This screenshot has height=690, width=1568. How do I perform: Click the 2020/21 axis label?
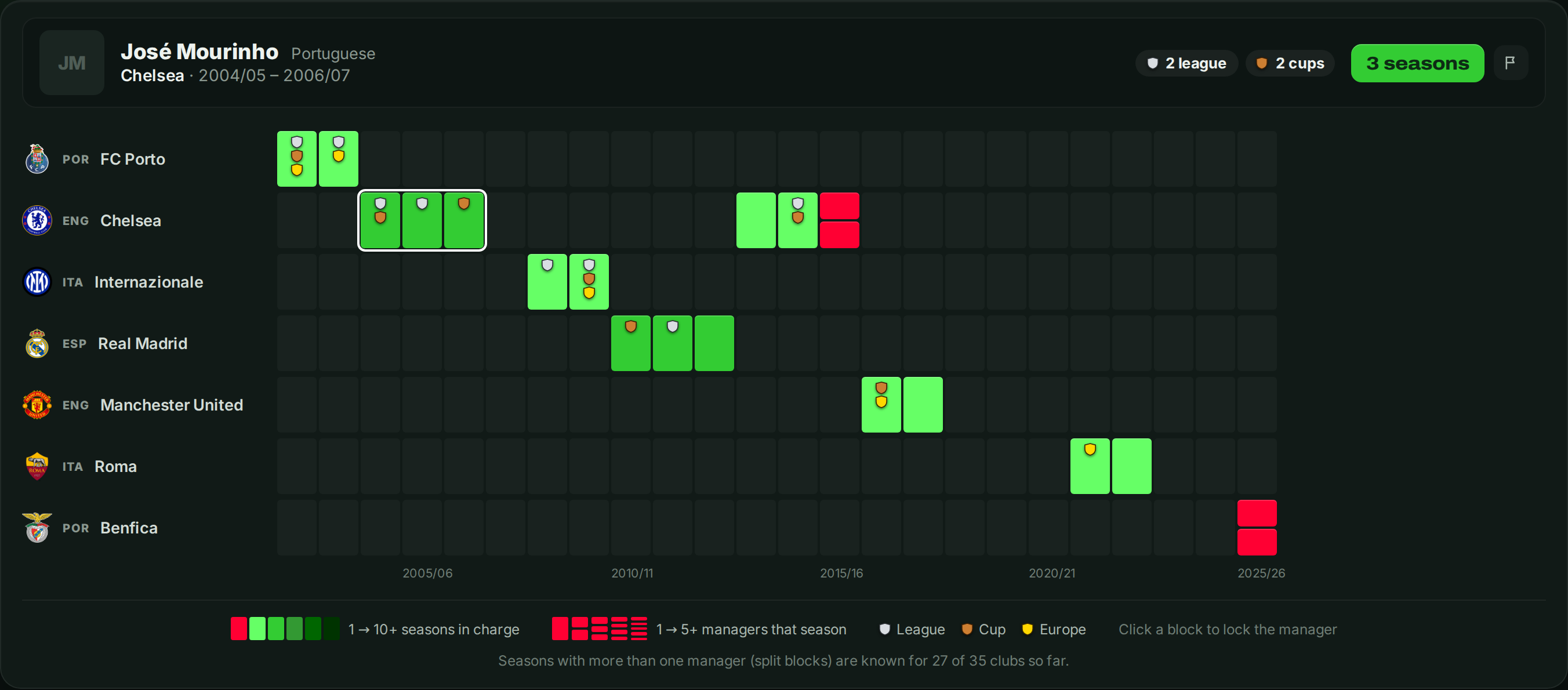[1052, 573]
